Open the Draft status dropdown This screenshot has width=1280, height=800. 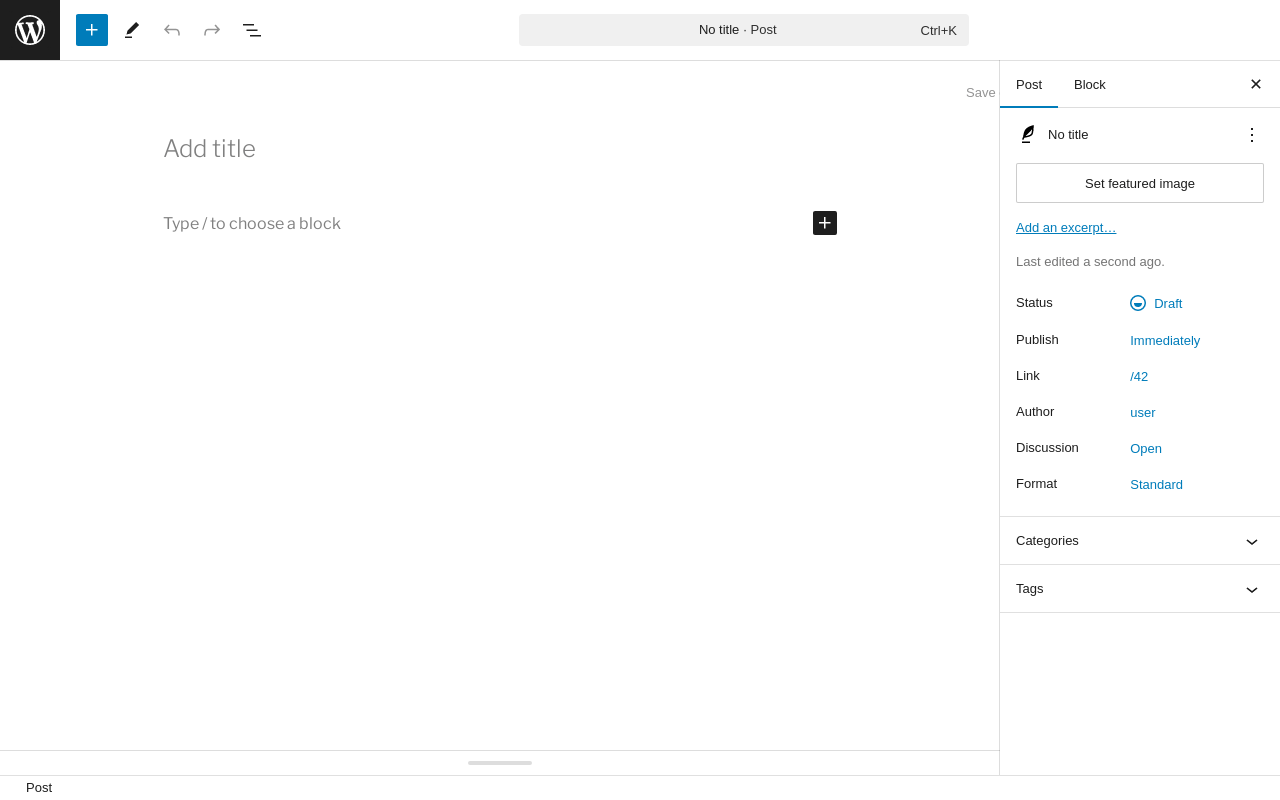click(x=1157, y=303)
